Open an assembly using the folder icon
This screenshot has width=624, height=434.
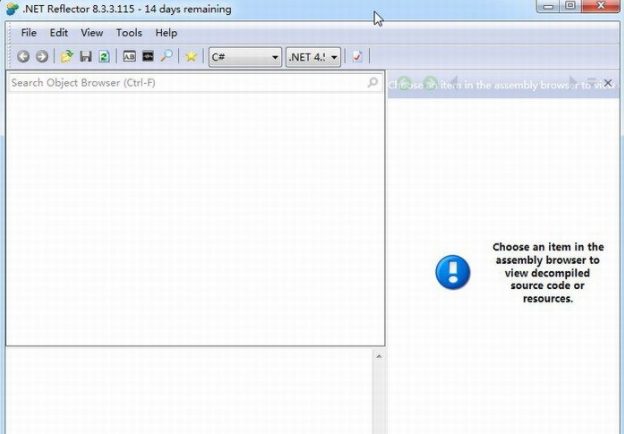[67, 56]
